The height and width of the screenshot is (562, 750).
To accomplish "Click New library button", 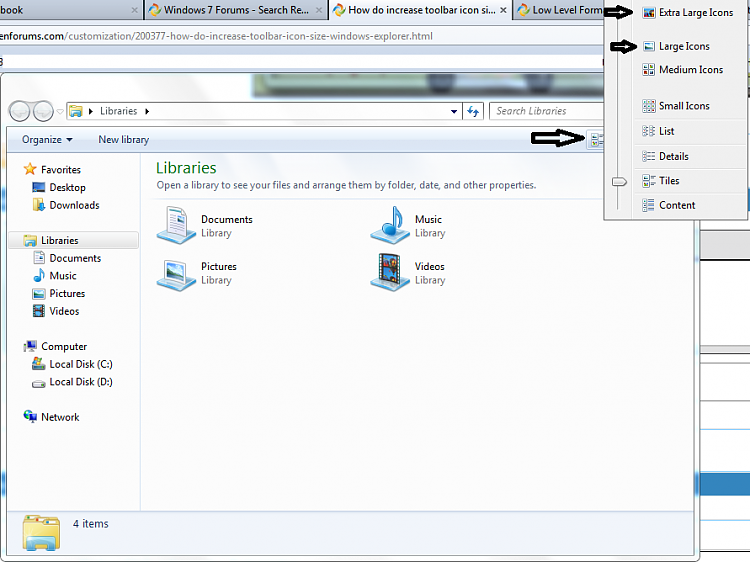I will [123, 140].
